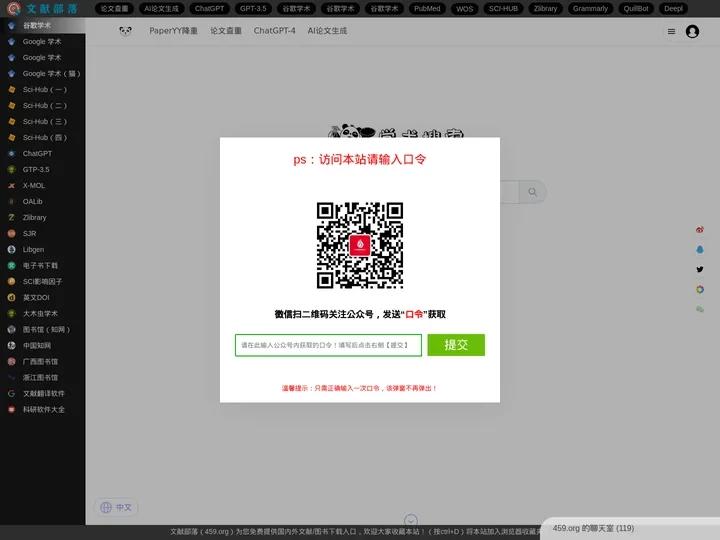The height and width of the screenshot is (540, 720).
Task: Click the Zlibrary sidebar icon
Action: point(11,218)
